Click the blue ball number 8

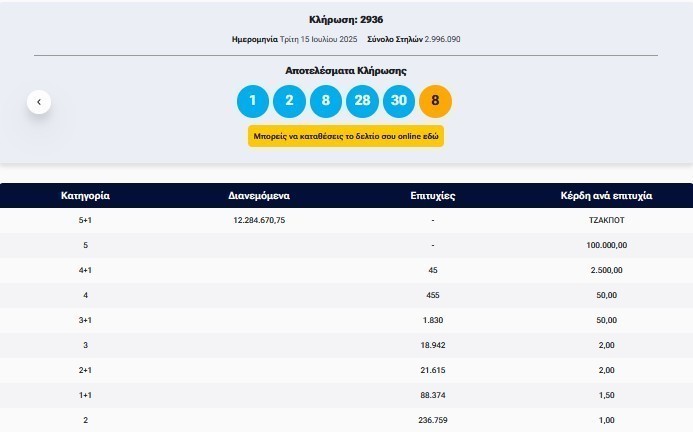pyautogui.click(x=326, y=101)
